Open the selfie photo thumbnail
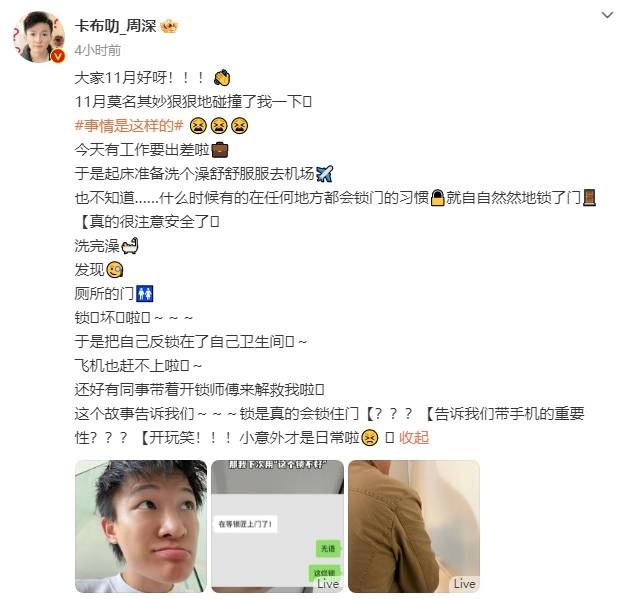This screenshot has height=599, width=626. 141,526
